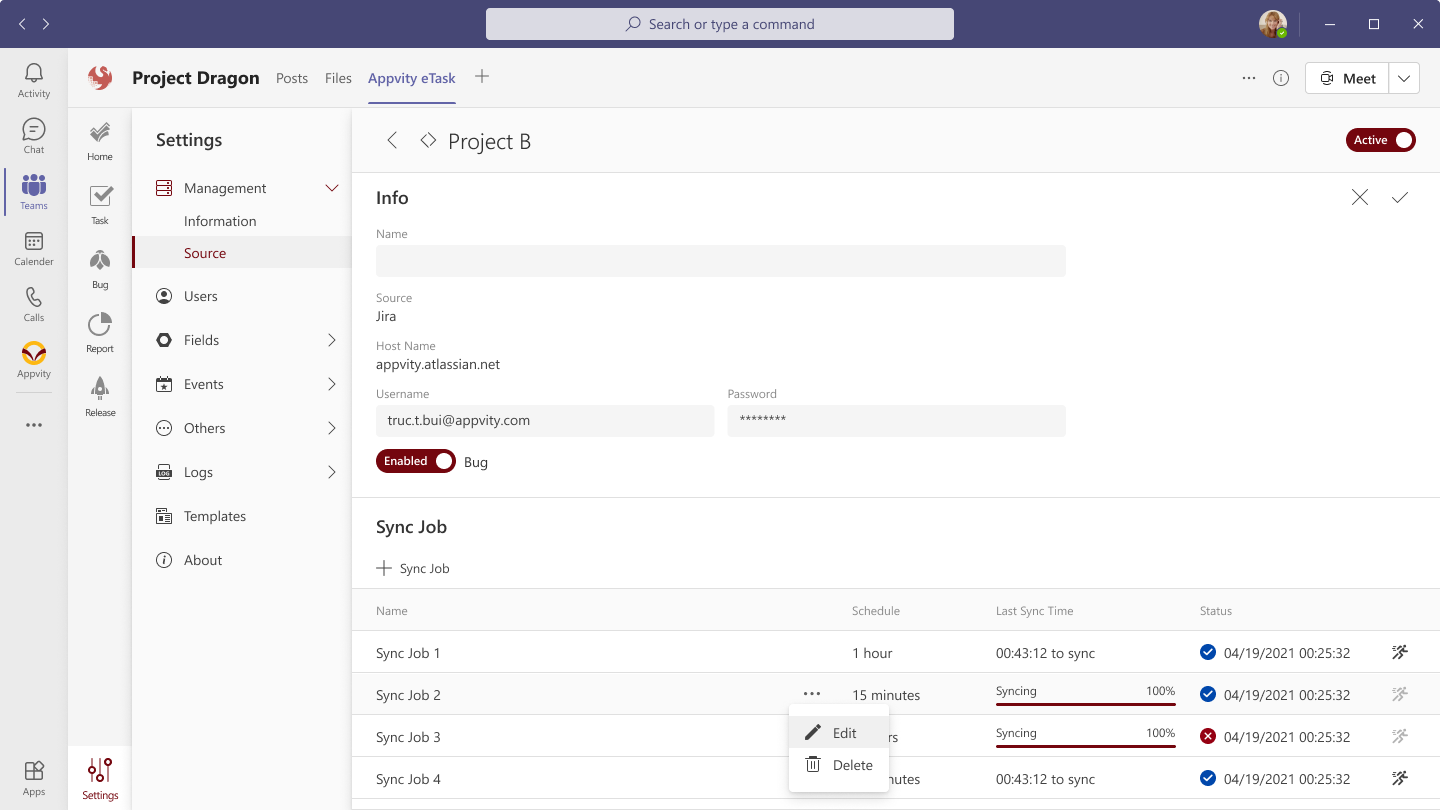1440x810 pixels.
Task: Open the Report chart icon
Action: click(100, 333)
